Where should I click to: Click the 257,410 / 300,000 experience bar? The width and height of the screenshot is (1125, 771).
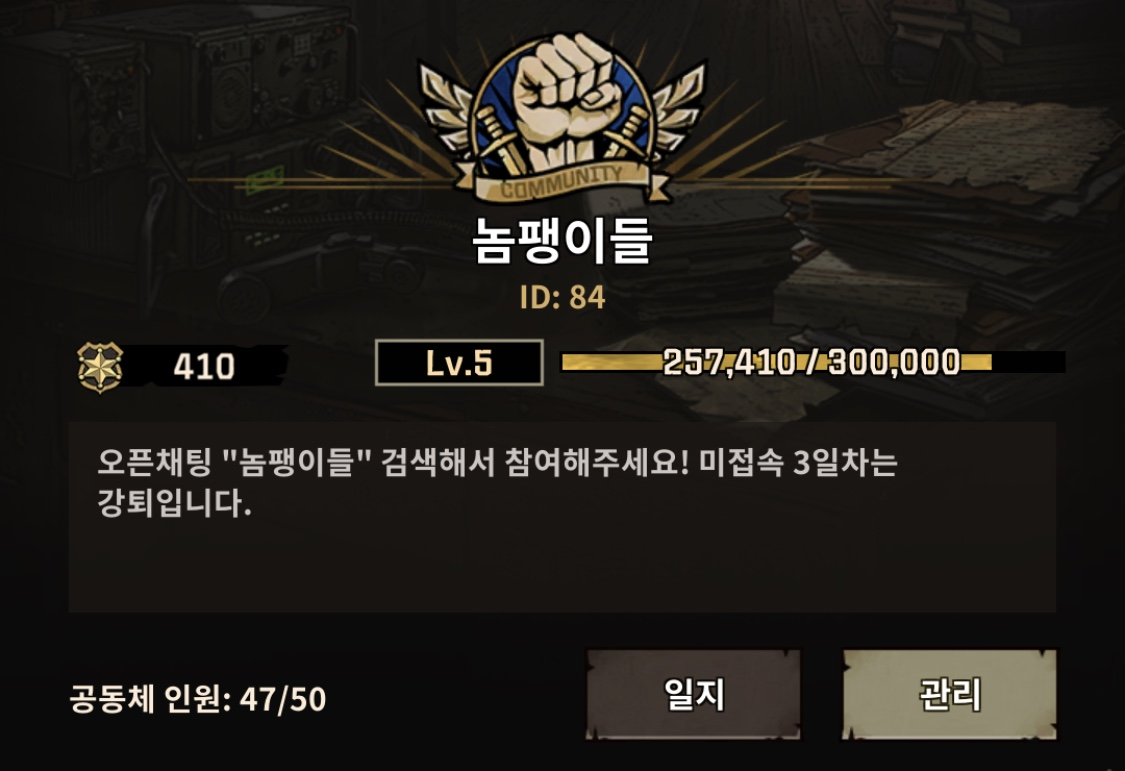812,362
